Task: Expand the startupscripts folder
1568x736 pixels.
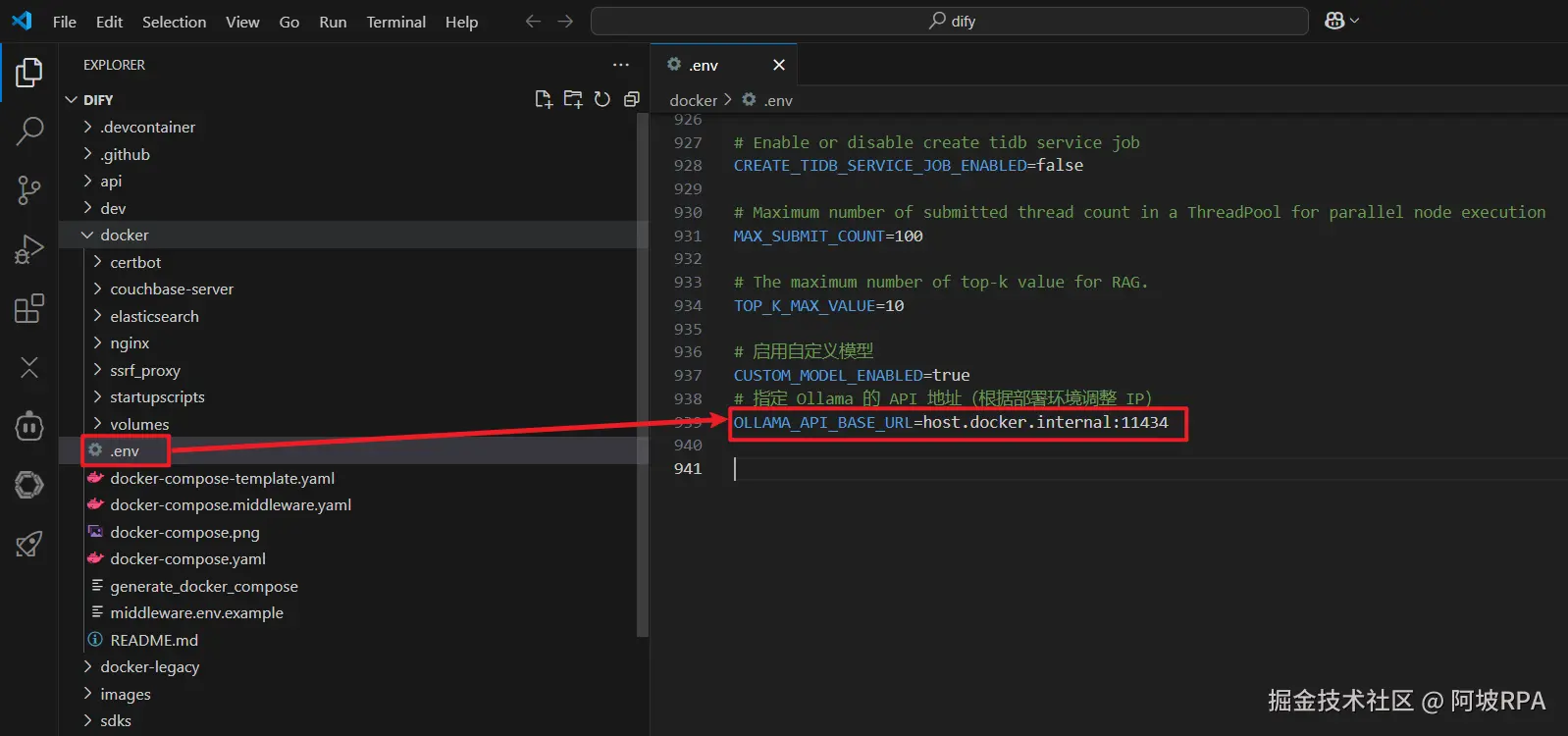Action: click(353, 396)
